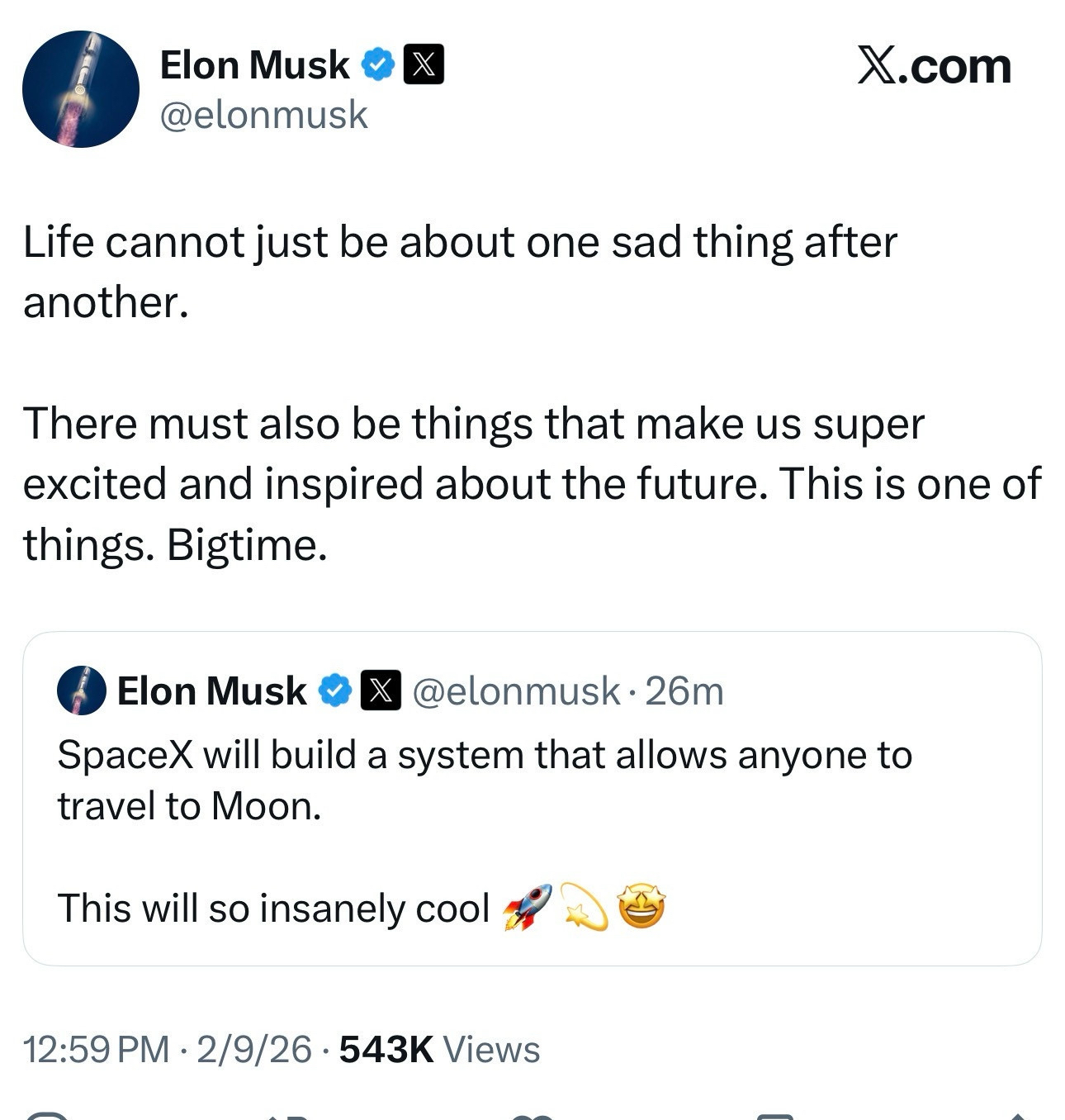Viewport: 1065px width, 1120px height.
Task: Click the black X affiliation badge in the main header
Action: click(423, 65)
